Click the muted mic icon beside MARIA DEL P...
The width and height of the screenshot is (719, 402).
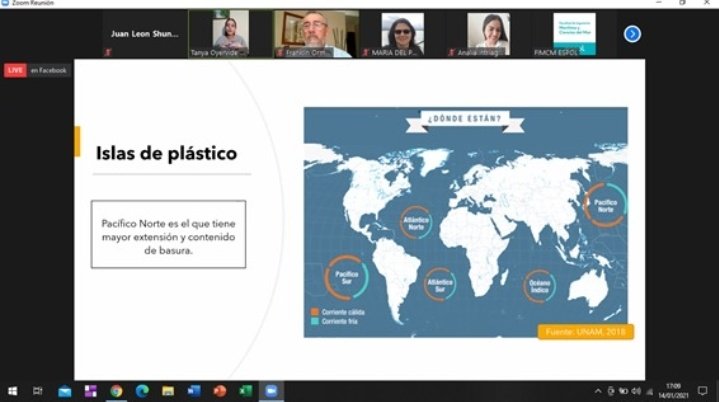tap(365, 53)
